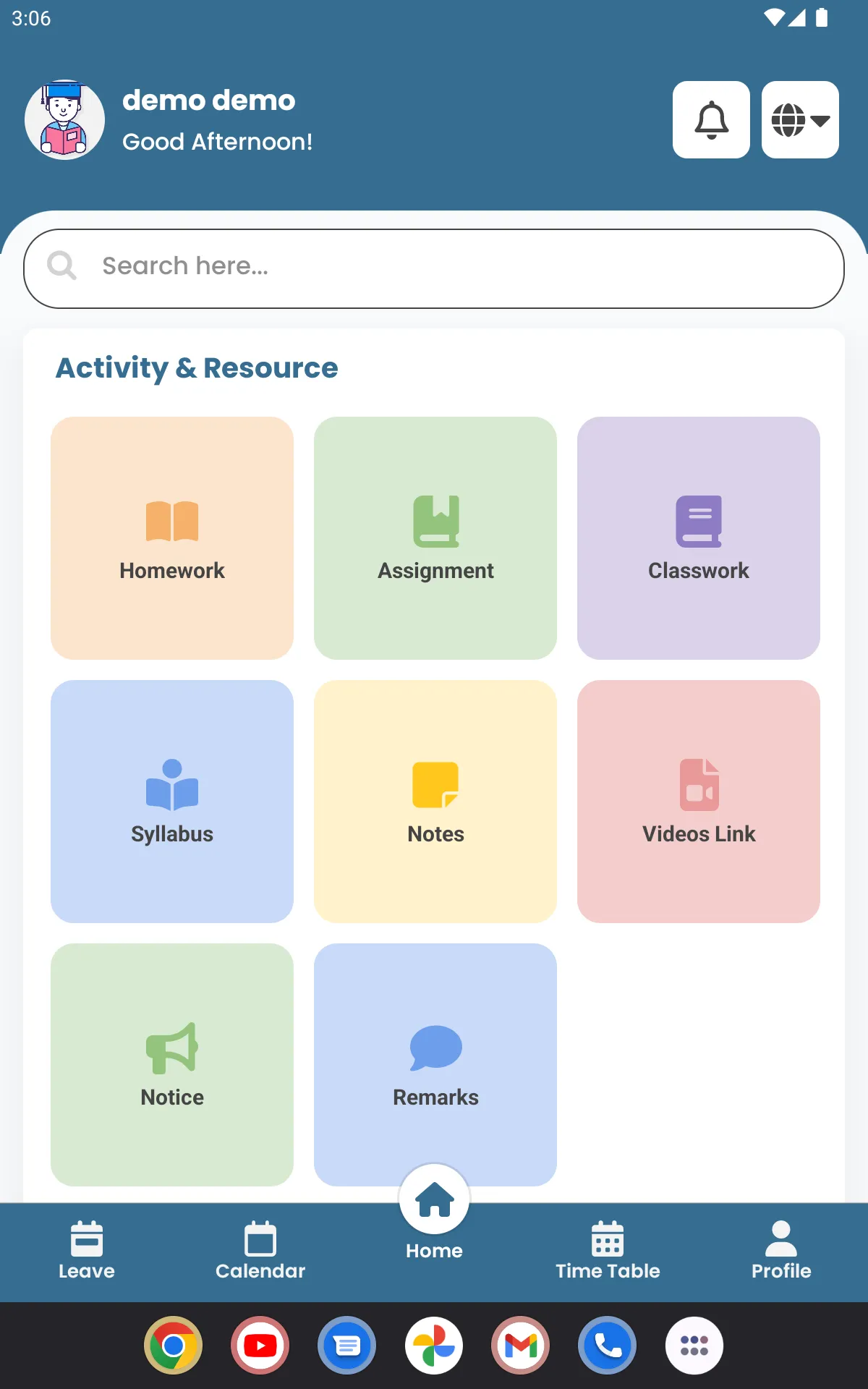Tap the Videos Link label
The image size is (868, 1389).
click(699, 834)
